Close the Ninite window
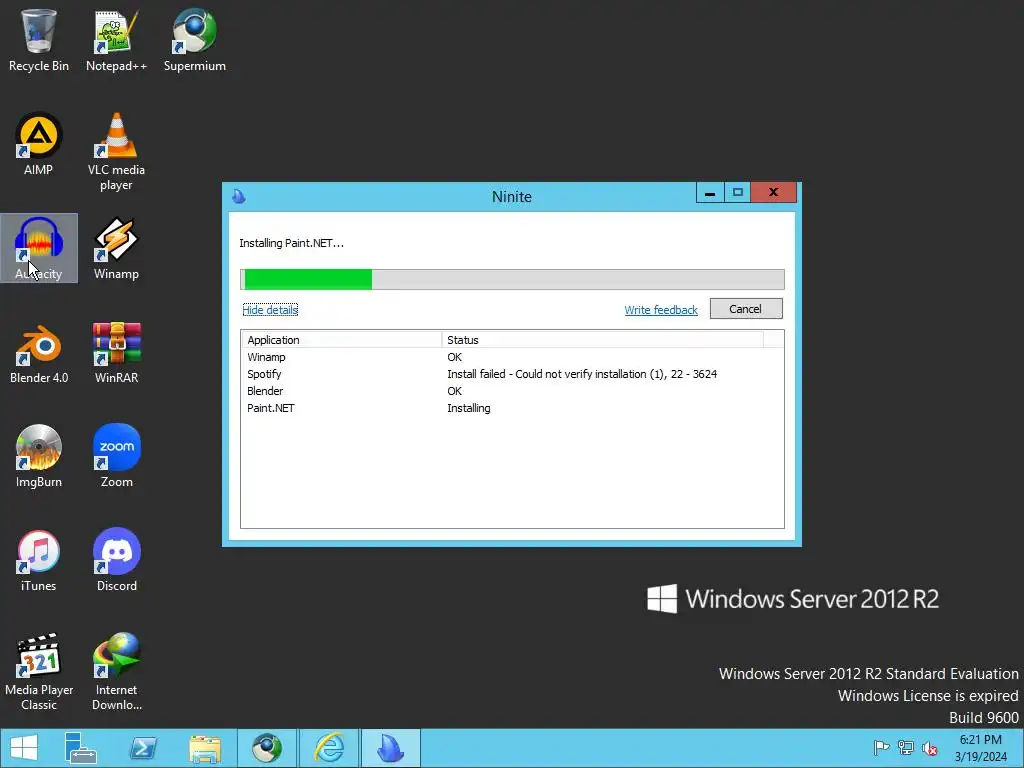This screenshot has width=1024, height=768. point(773,193)
